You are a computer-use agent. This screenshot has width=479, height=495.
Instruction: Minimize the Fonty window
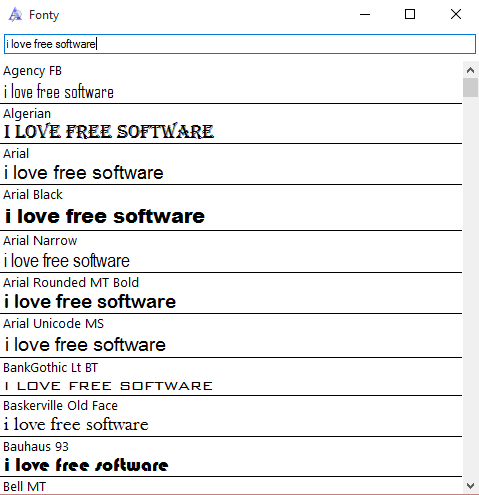(365, 14)
